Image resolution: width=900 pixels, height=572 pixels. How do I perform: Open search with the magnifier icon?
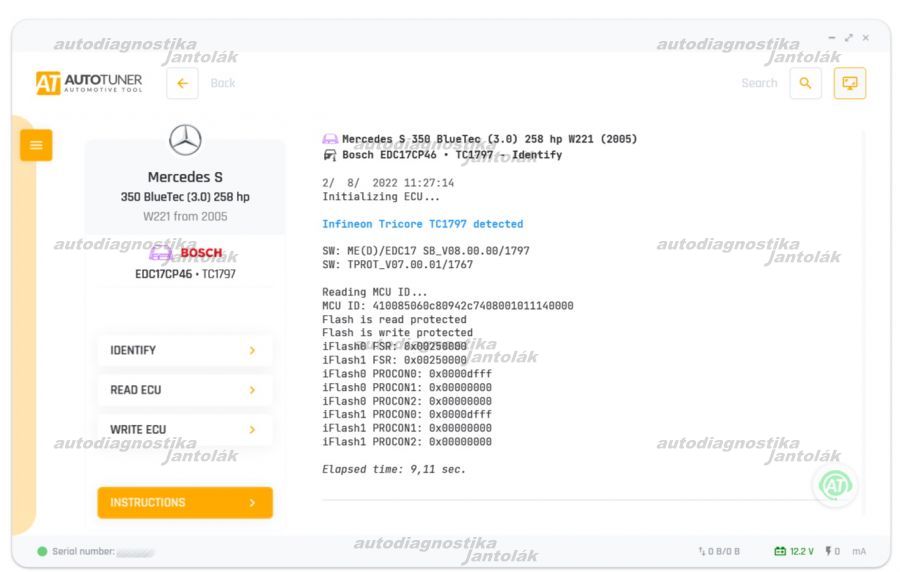point(805,83)
